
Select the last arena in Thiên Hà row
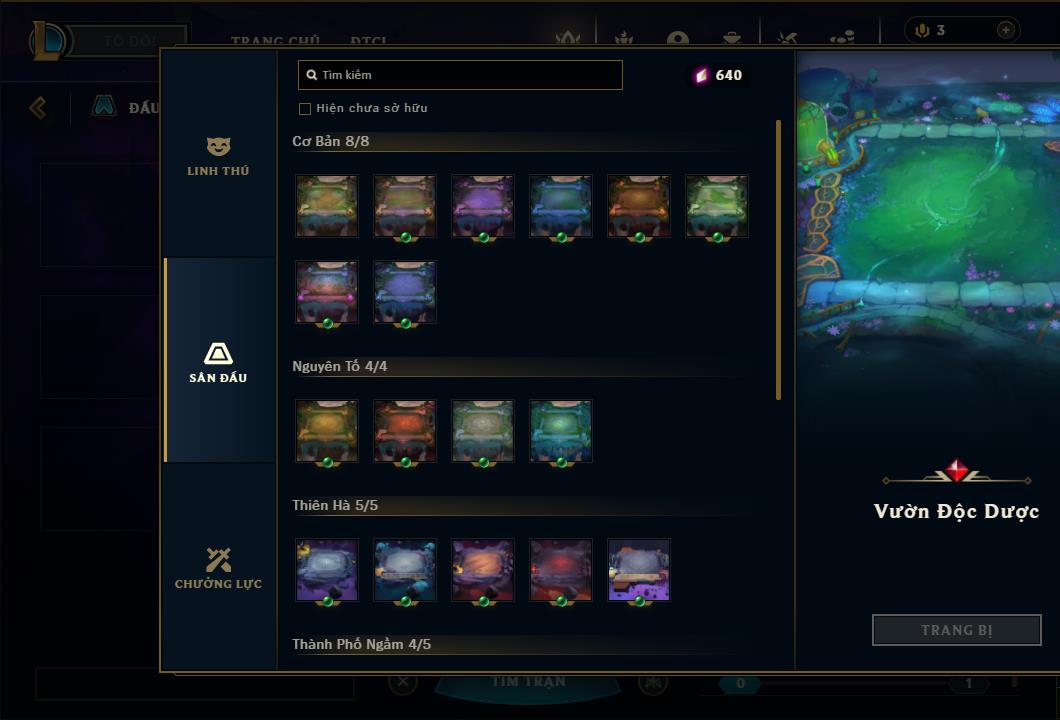[x=639, y=569]
